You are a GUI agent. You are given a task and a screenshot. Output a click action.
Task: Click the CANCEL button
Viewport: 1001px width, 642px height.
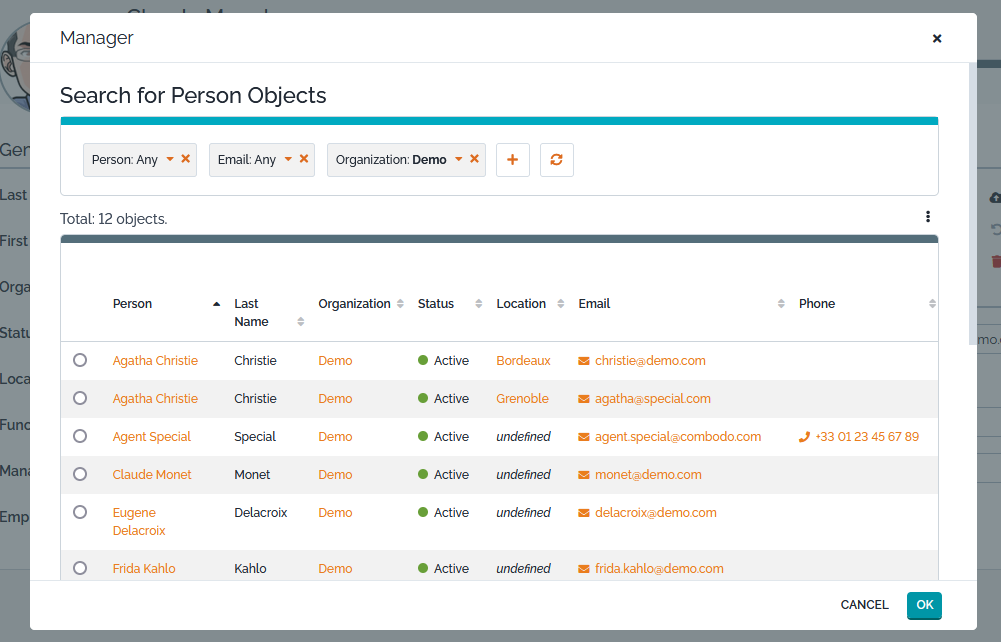[x=863, y=605]
